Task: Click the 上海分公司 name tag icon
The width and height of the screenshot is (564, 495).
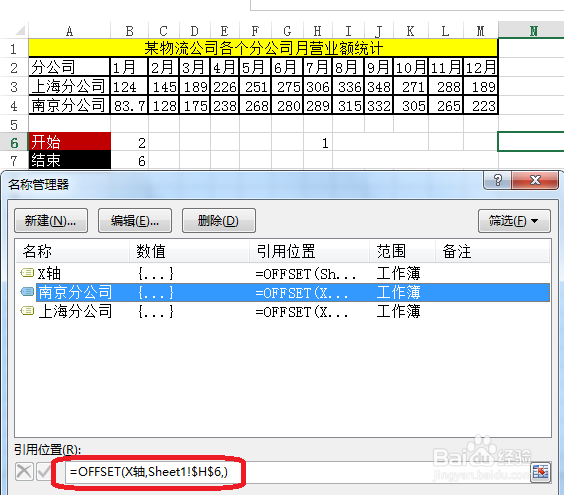Action: 27,310
